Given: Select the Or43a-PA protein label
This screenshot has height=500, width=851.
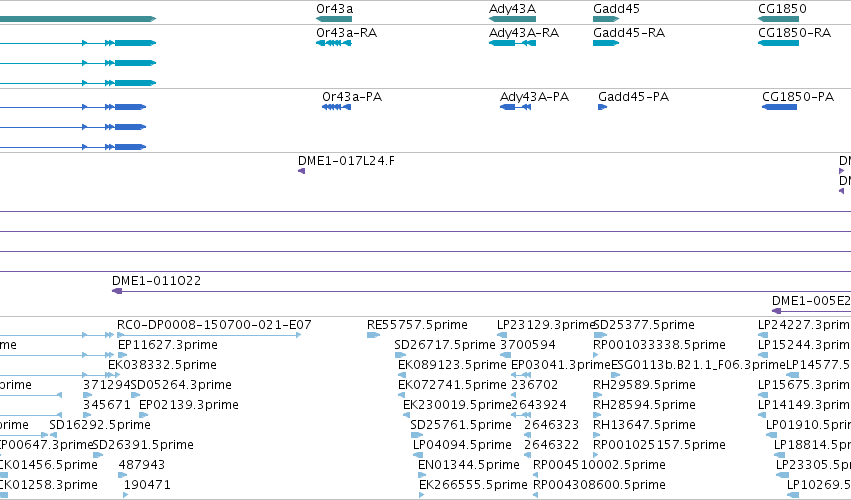Looking at the screenshot, I should pyautogui.click(x=352, y=97).
